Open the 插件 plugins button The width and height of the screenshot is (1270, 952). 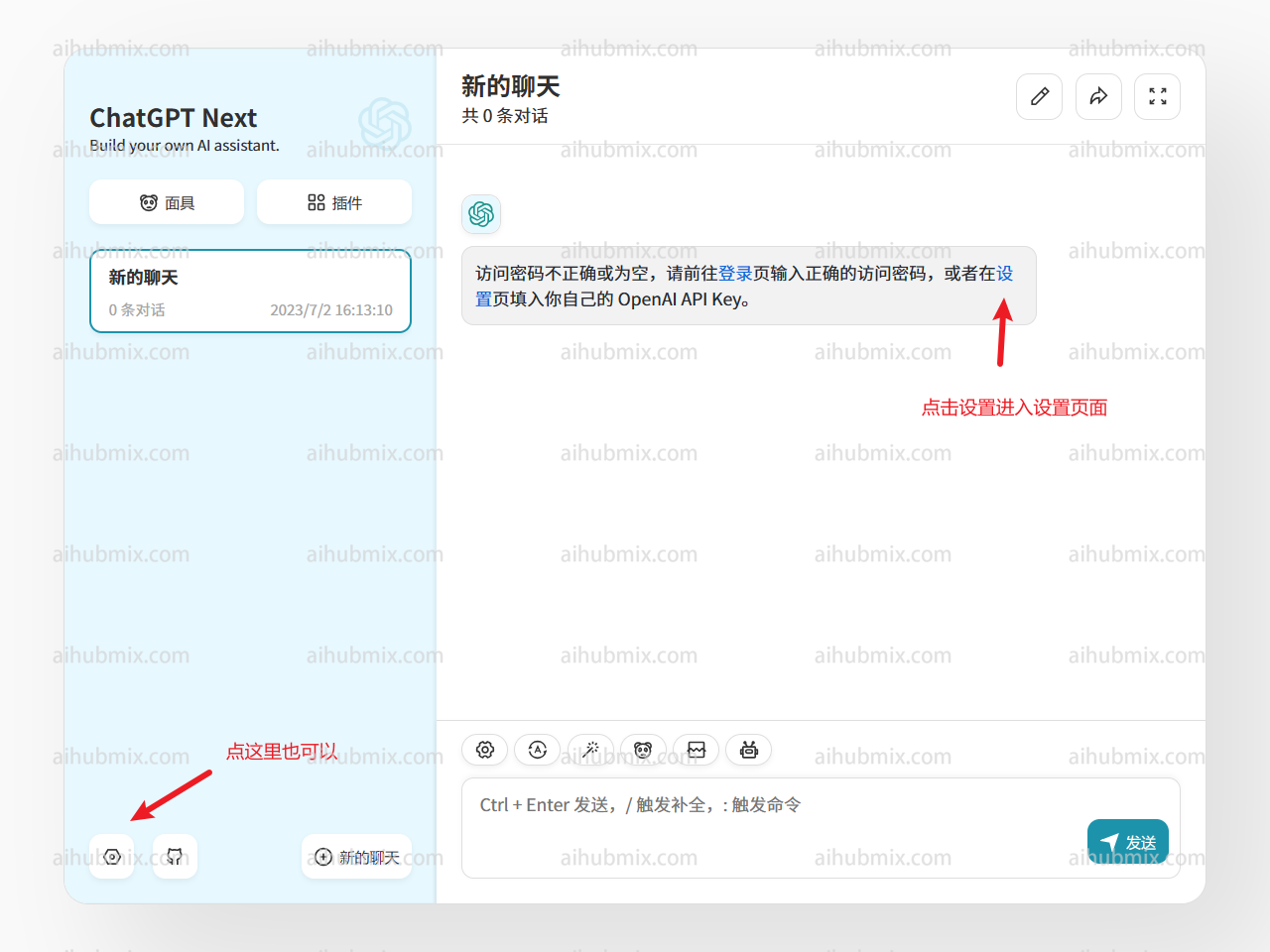pos(334,202)
